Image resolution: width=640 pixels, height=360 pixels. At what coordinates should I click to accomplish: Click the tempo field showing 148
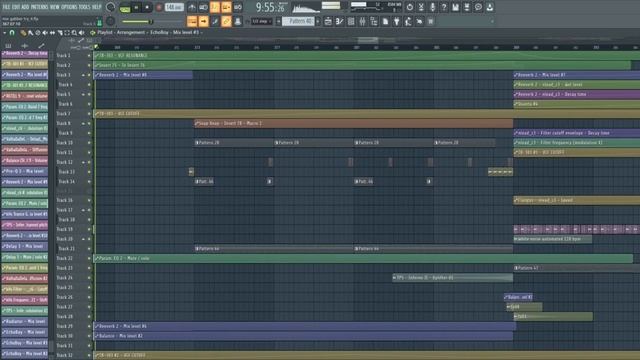pos(174,7)
